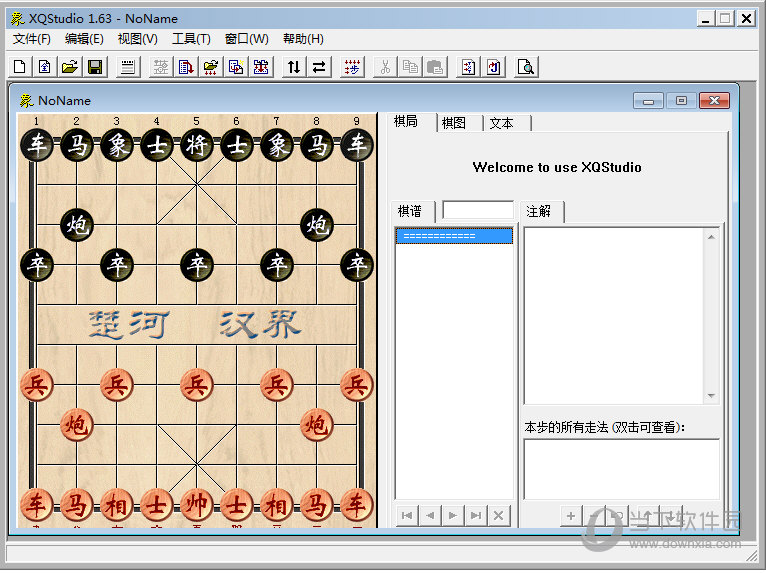The image size is (766, 573).
Task: Click the blue board with red cross icon
Action: point(261,66)
